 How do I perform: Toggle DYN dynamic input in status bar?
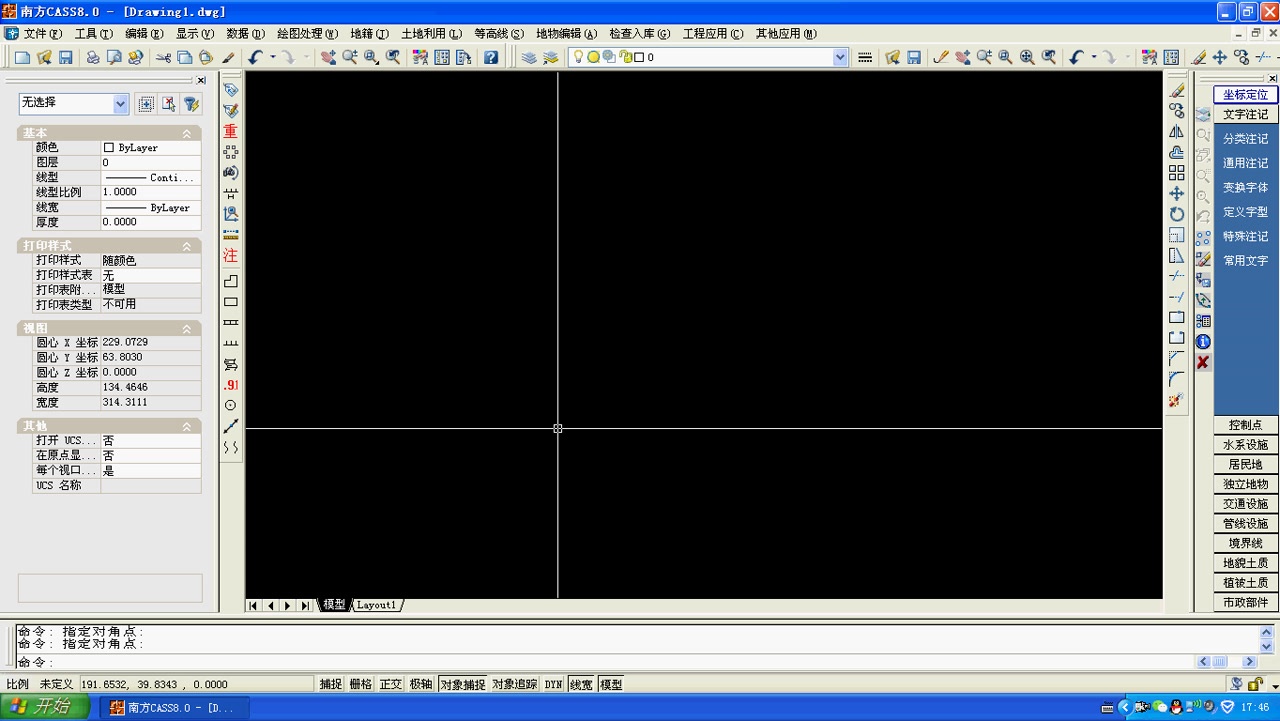(x=553, y=684)
